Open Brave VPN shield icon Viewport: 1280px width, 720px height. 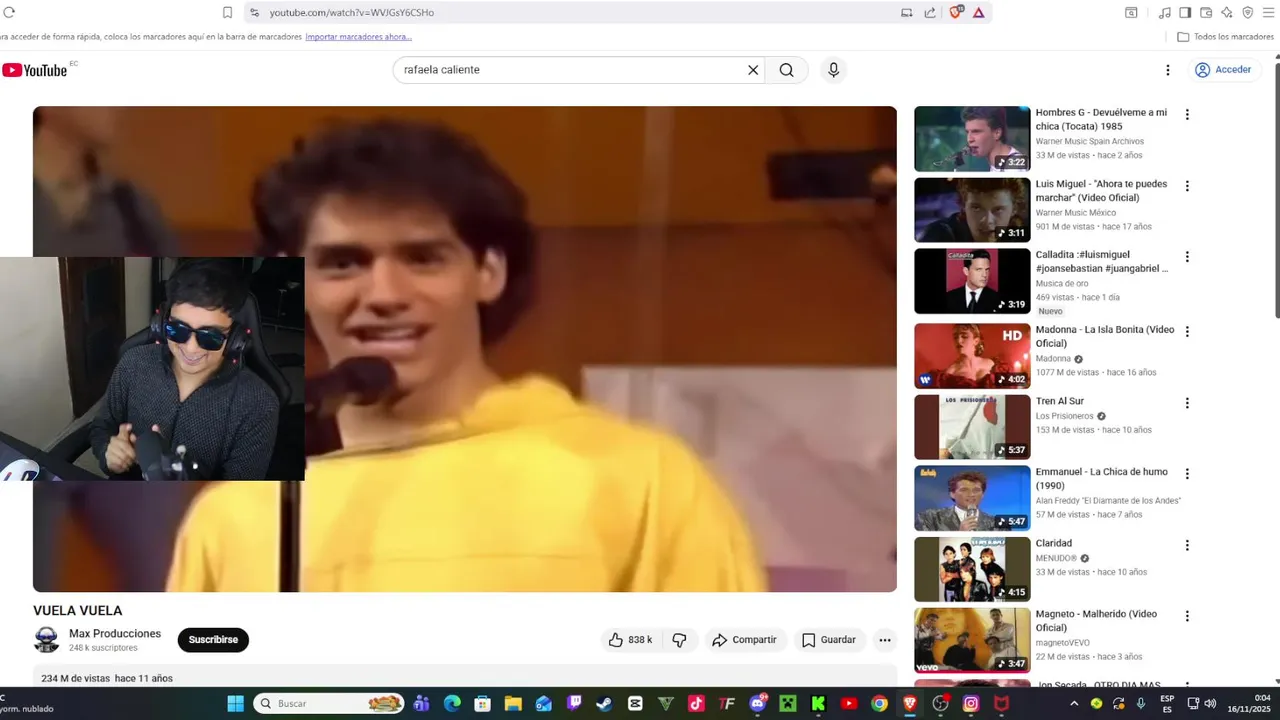(x=1248, y=12)
